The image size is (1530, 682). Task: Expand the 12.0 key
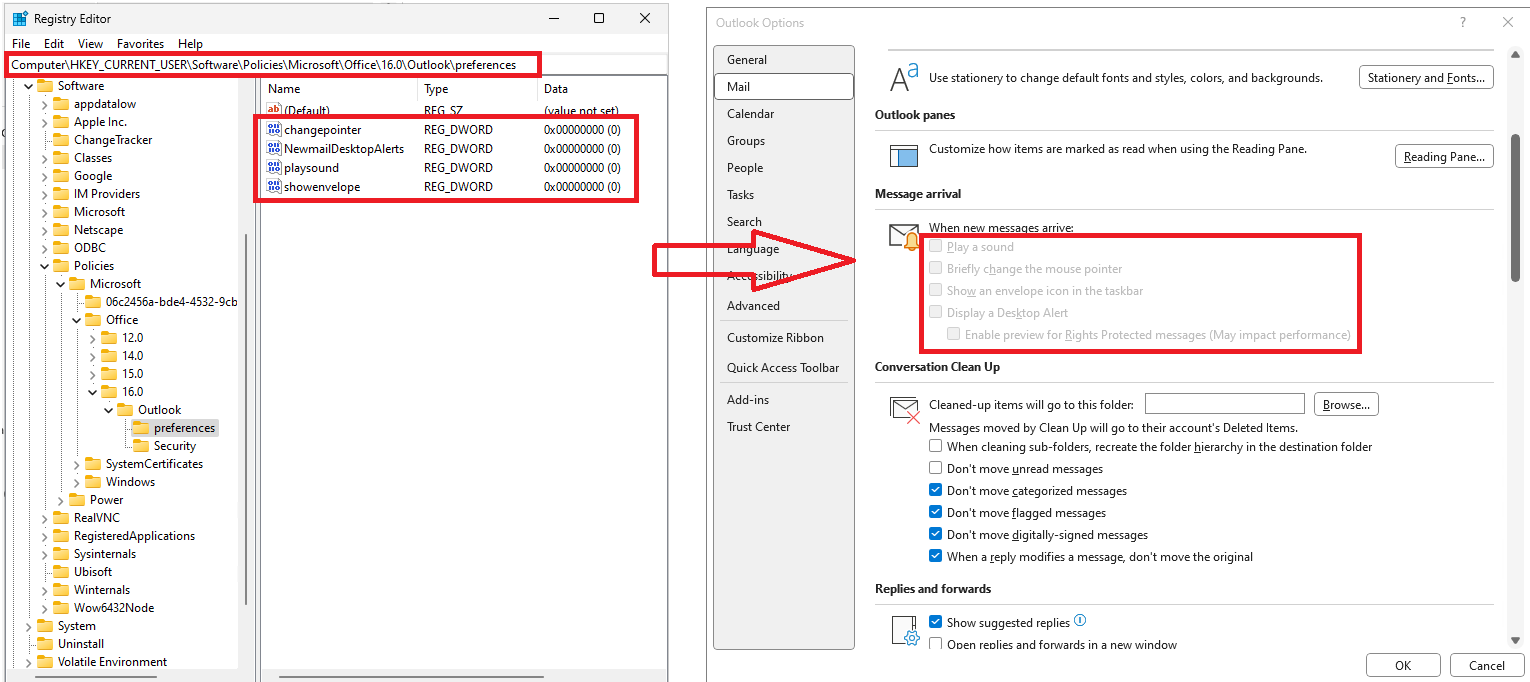92,338
